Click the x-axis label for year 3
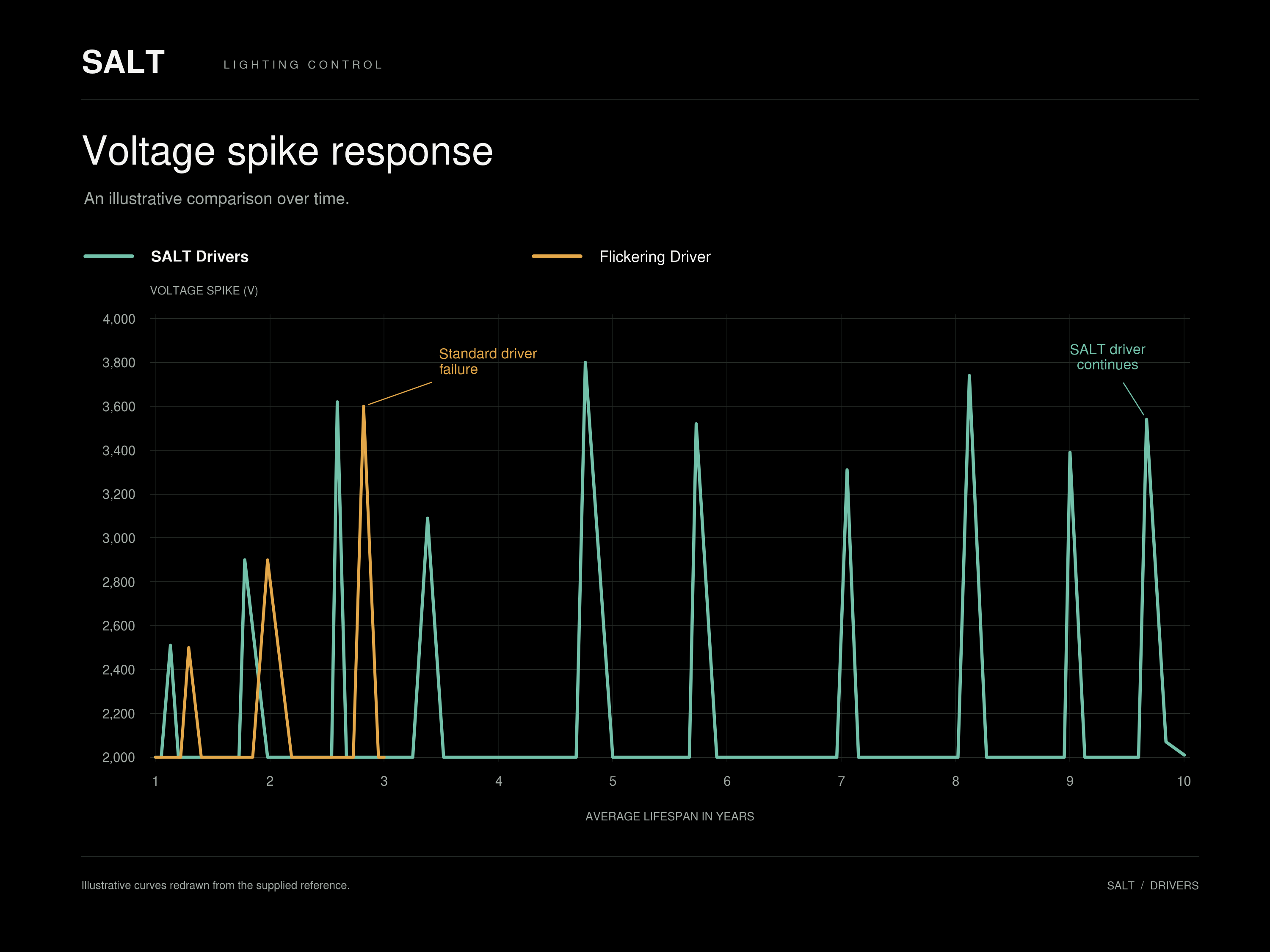1270x952 pixels. pyautogui.click(x=384, y=781)
